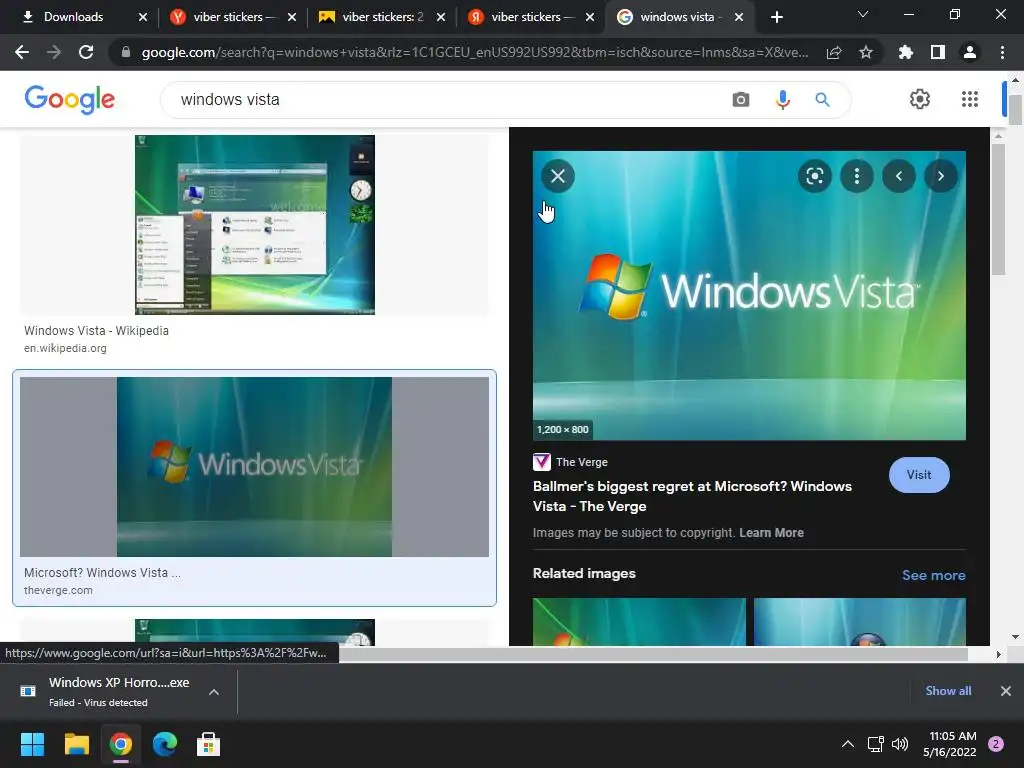The image size is (1024, 768).
Task: Open the Chrome three-dot menu
Action: coord(1002,52)
